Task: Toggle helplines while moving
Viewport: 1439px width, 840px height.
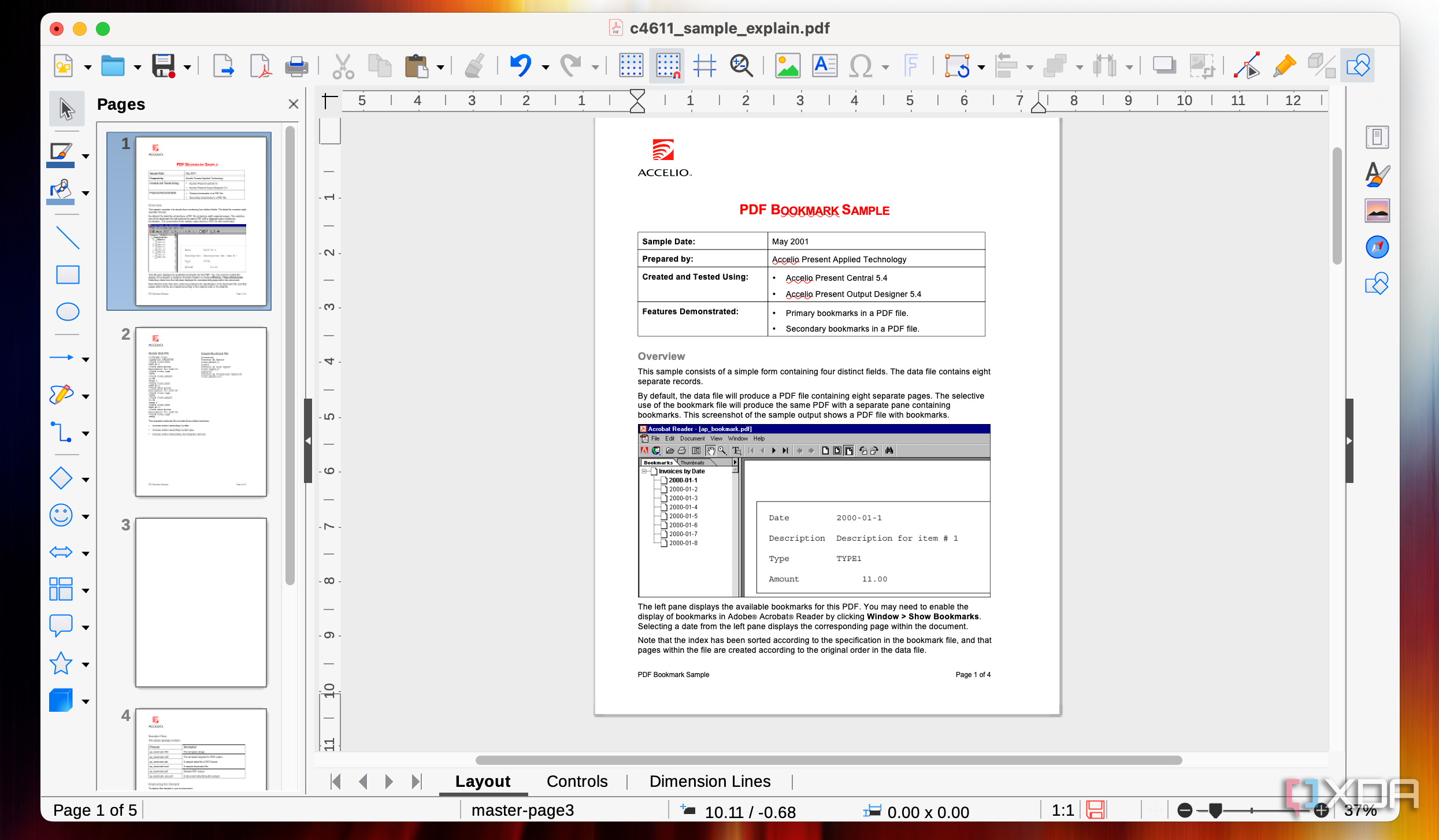Action: pyautogui.click(x=704, y=66)
